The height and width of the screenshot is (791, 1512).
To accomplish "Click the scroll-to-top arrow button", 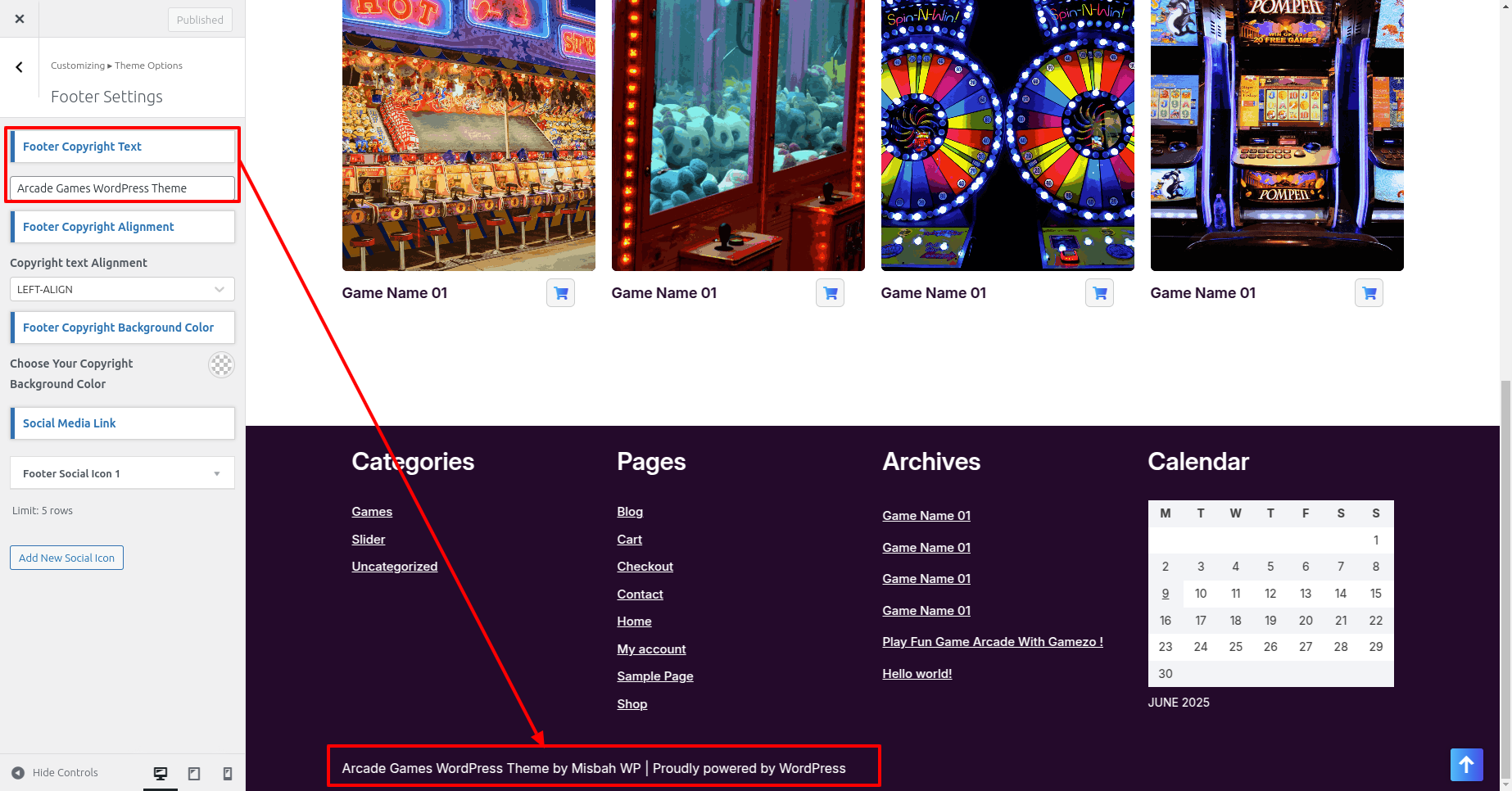I will coord(1467,765).
